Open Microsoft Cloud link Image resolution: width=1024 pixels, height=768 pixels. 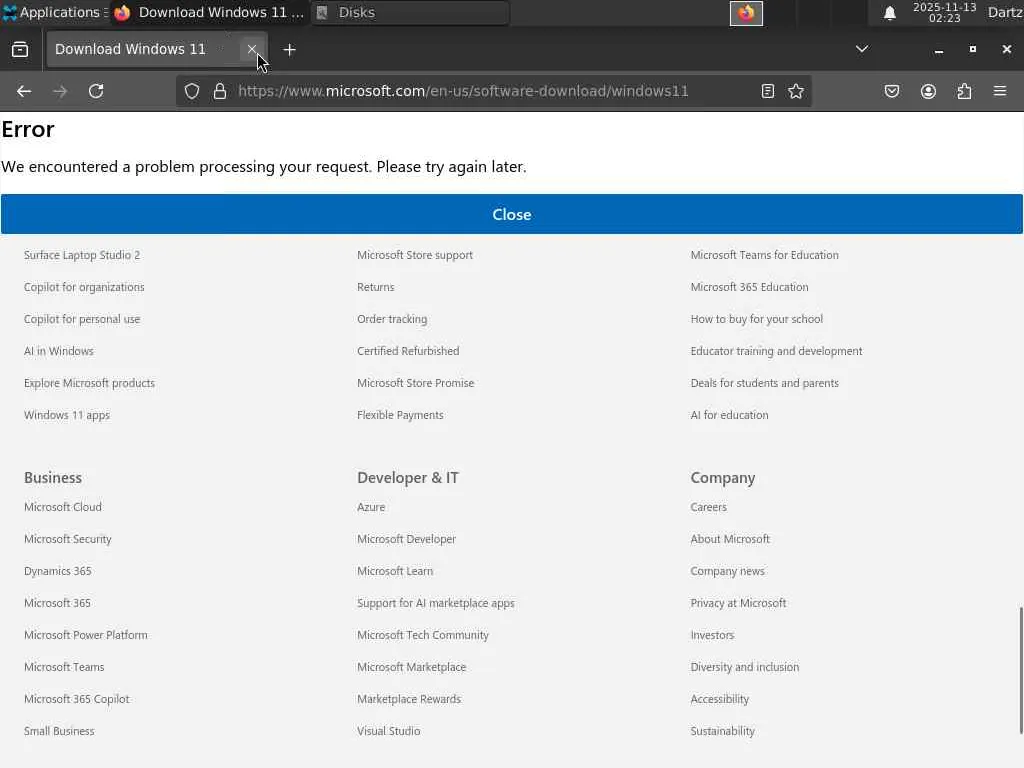(x=63, y=507)
